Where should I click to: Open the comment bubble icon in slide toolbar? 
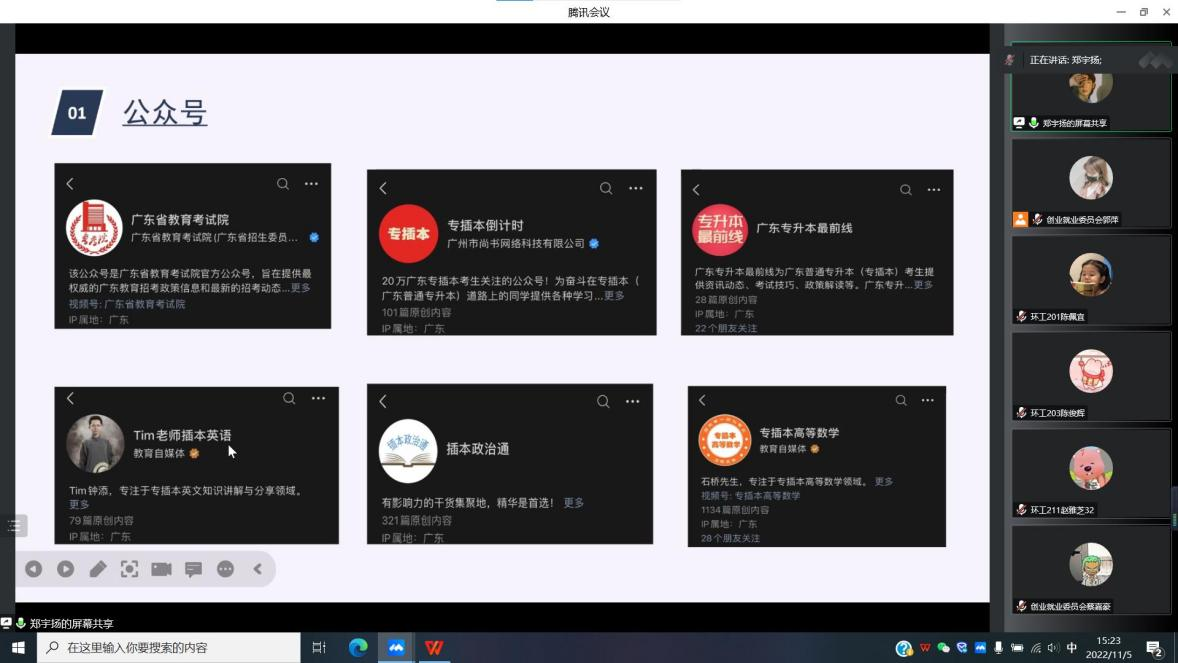(193, 569)
